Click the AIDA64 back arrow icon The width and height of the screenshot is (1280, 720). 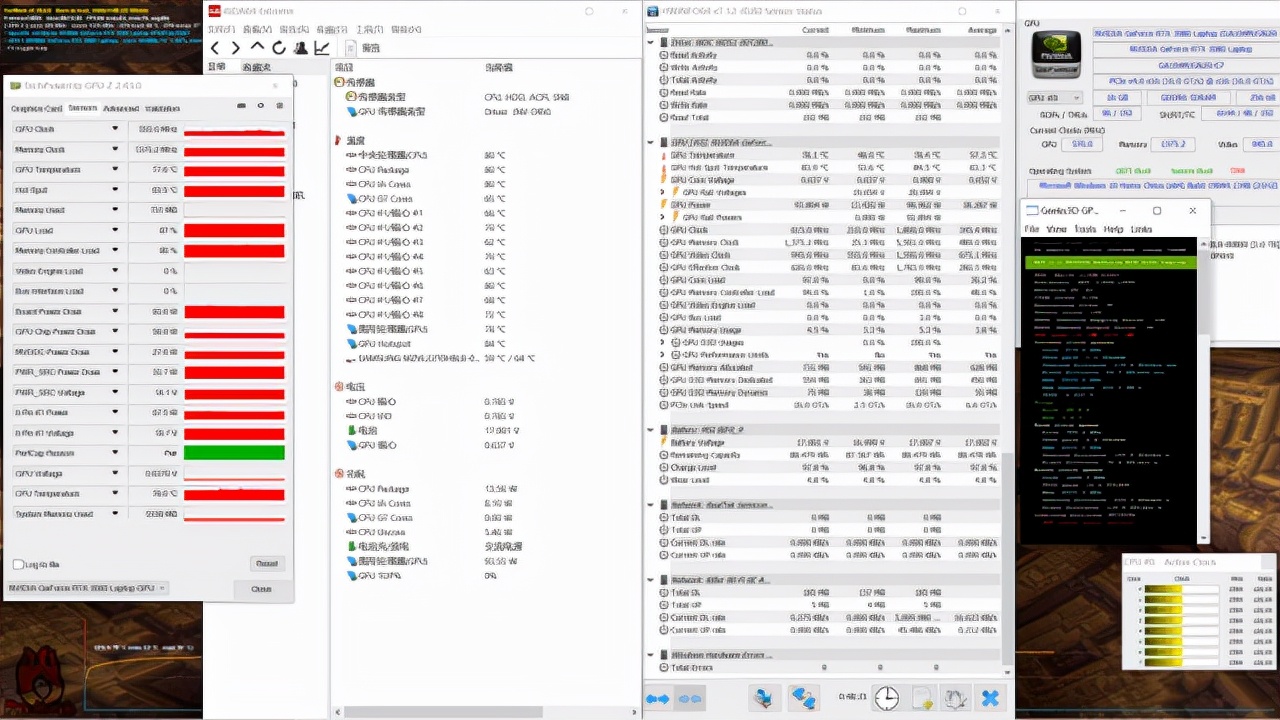pyautogui.click(x=215, y=48)
